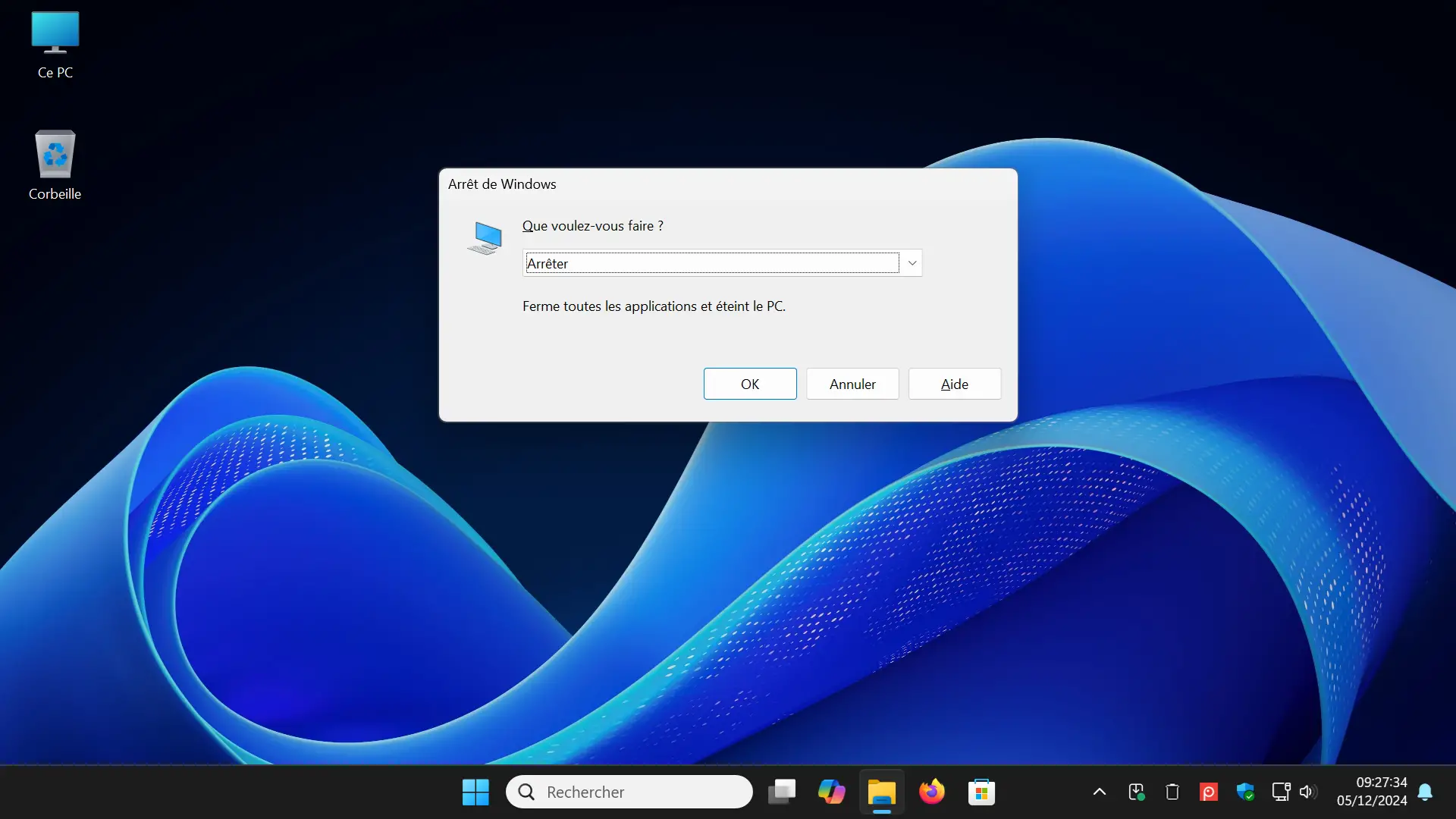Open network settings from the tray icon

[x=1282, y=792]
